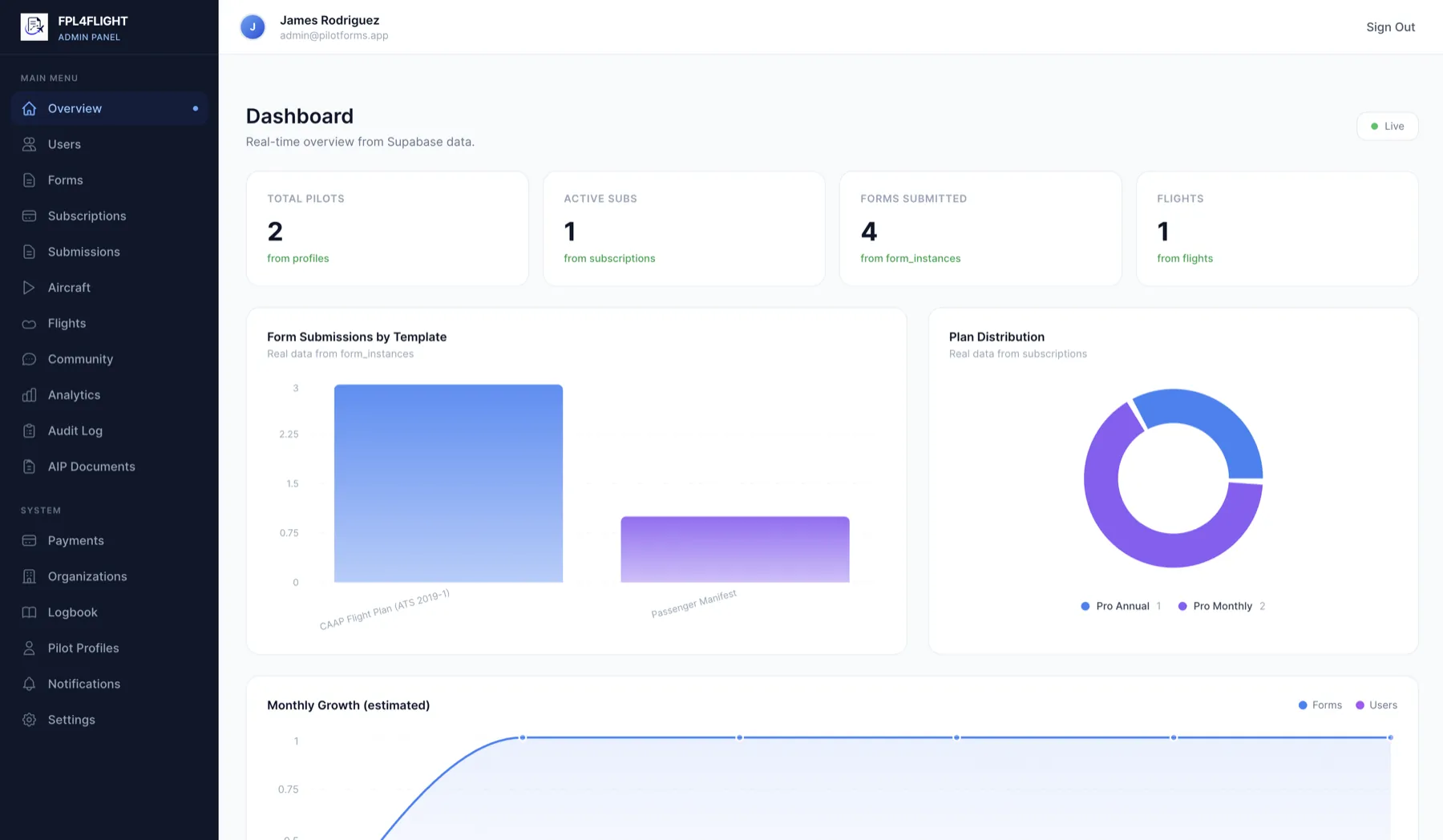Viewport: 1443px width, 840px height.
Task: Select the Total Pilots stat card
Action: coord(387,228)
